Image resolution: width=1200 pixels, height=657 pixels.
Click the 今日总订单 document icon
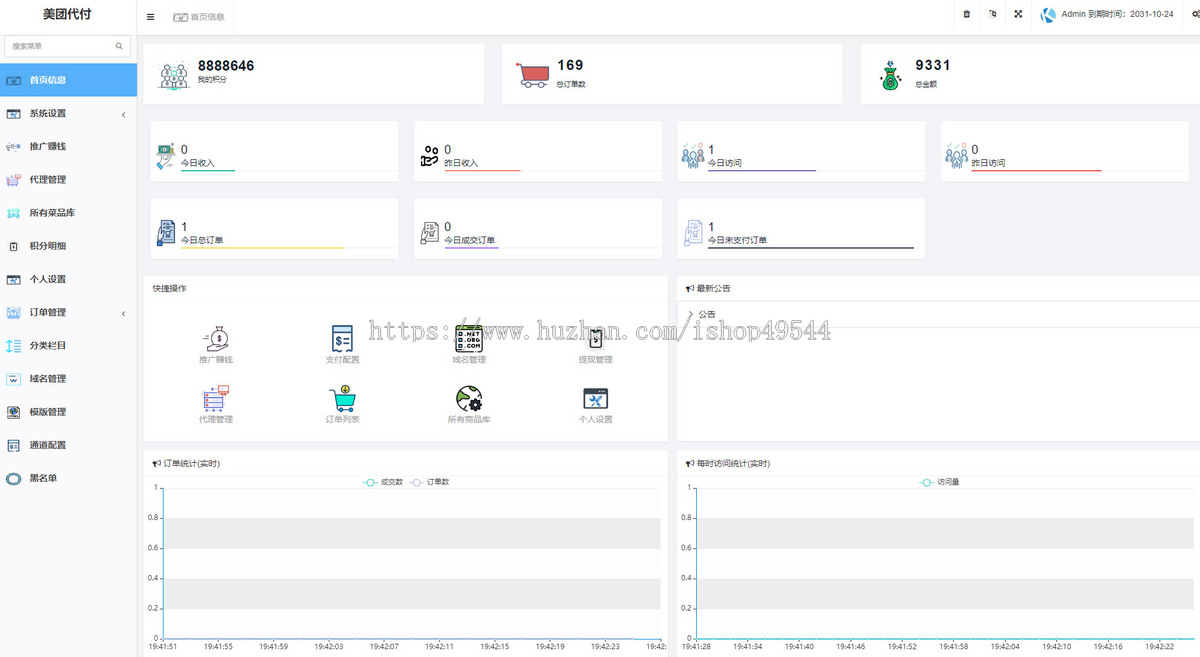pyautogui.click(x=166, y=232)
